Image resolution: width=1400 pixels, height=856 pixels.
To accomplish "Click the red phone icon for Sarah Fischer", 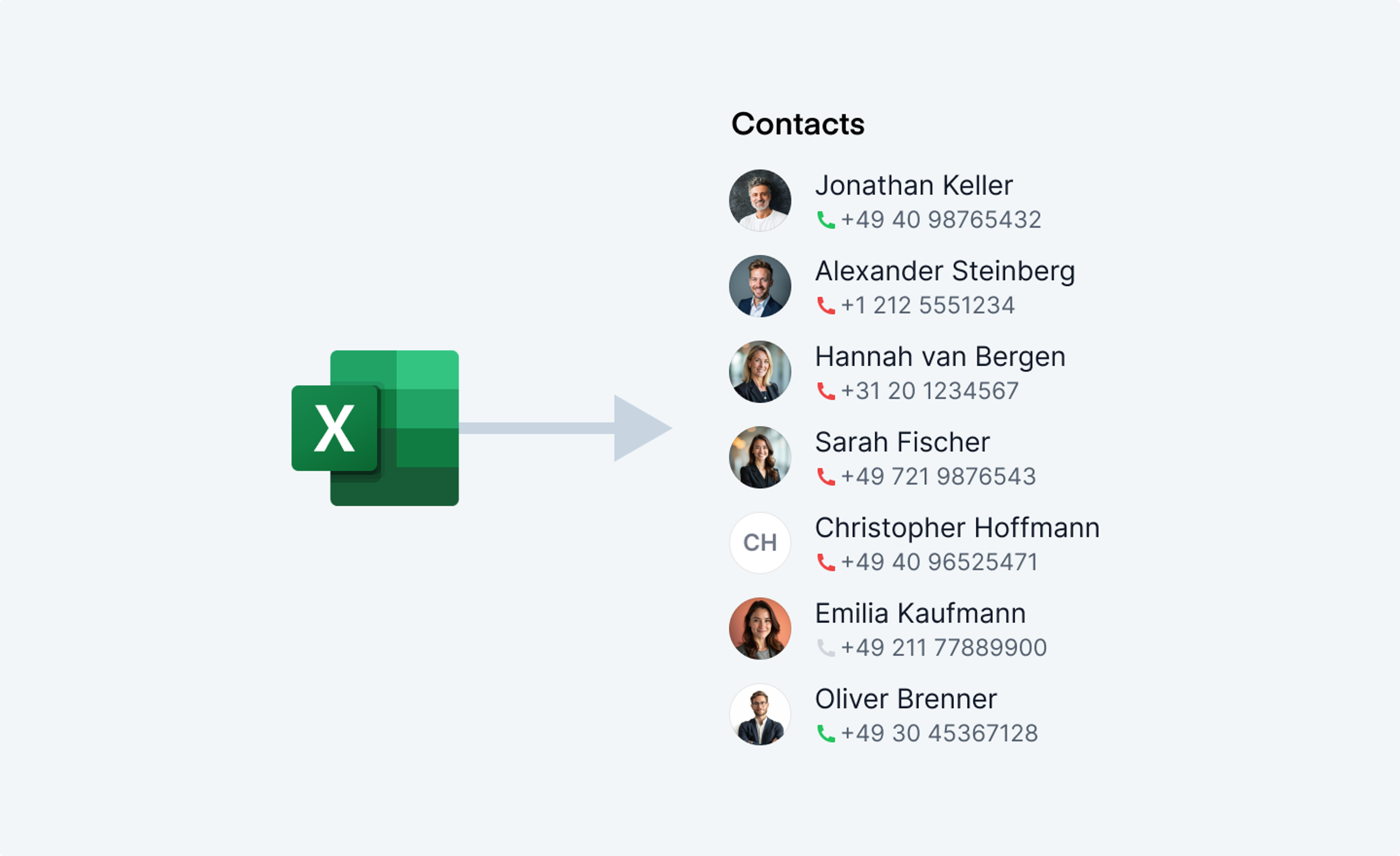I will click(x=825, y=477).
